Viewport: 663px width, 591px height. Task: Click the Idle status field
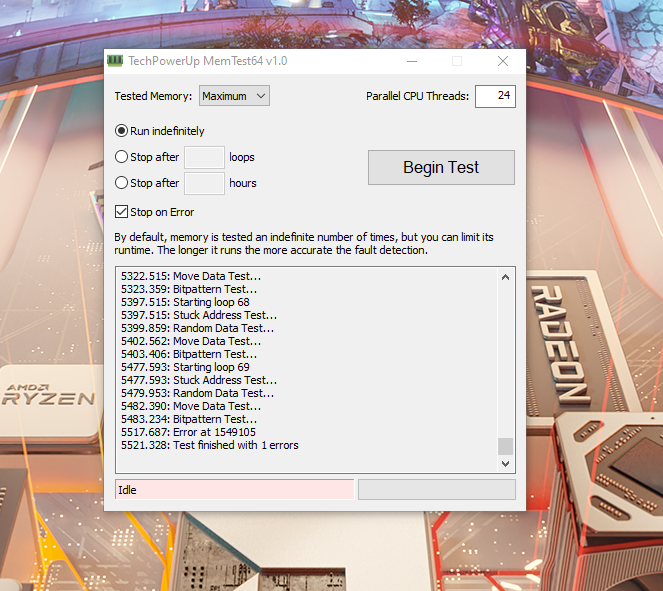point(234,490)
